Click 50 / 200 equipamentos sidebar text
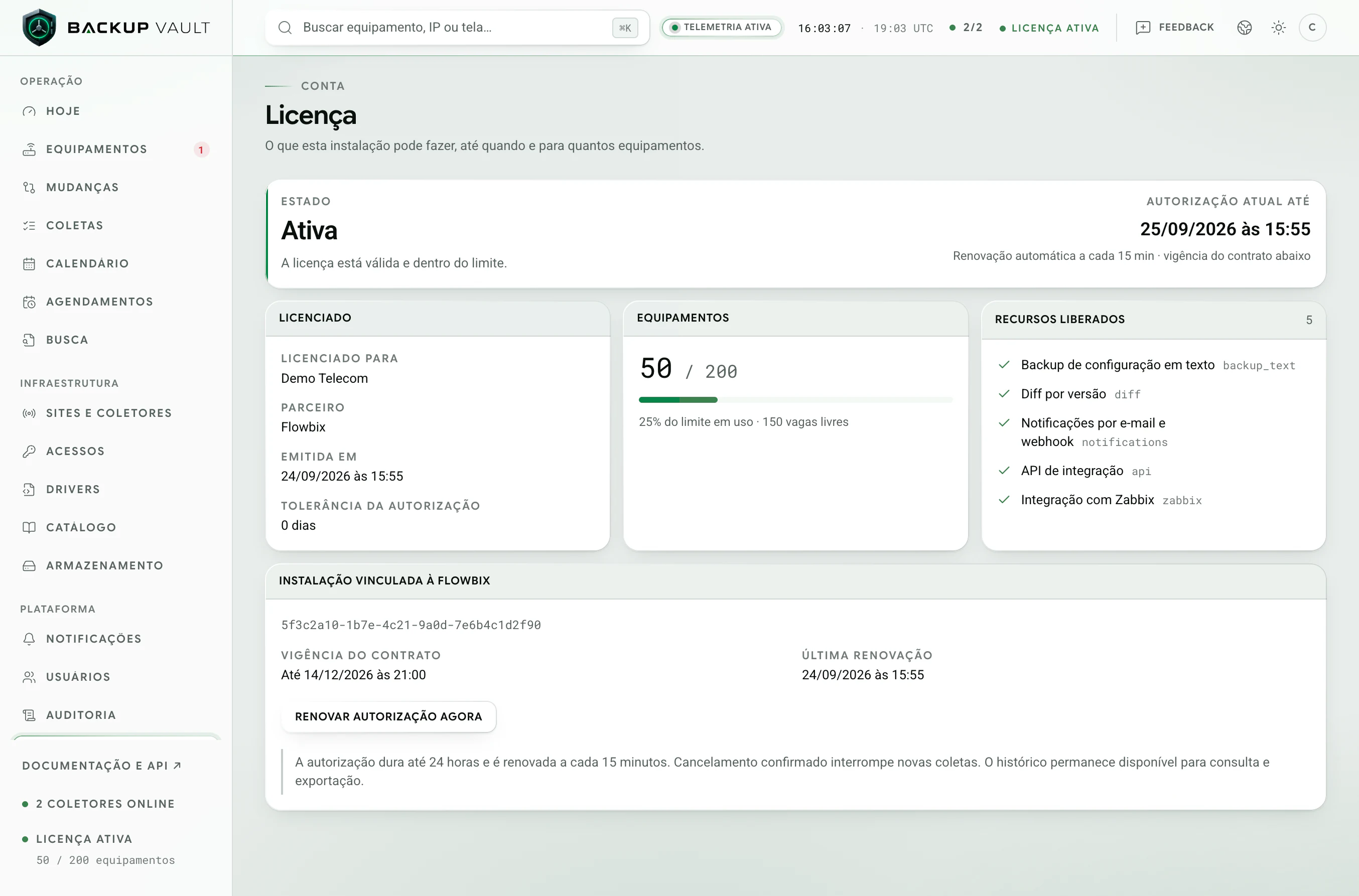The image size is (1359, 896). click(x=106, y=860)
